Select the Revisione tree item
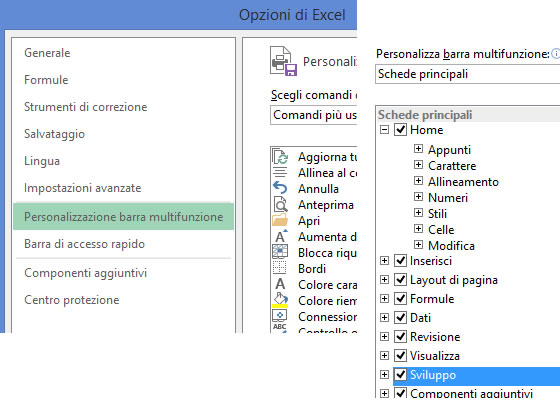Image resolution: width=560 pixels, height=400 pixels. 435,336
